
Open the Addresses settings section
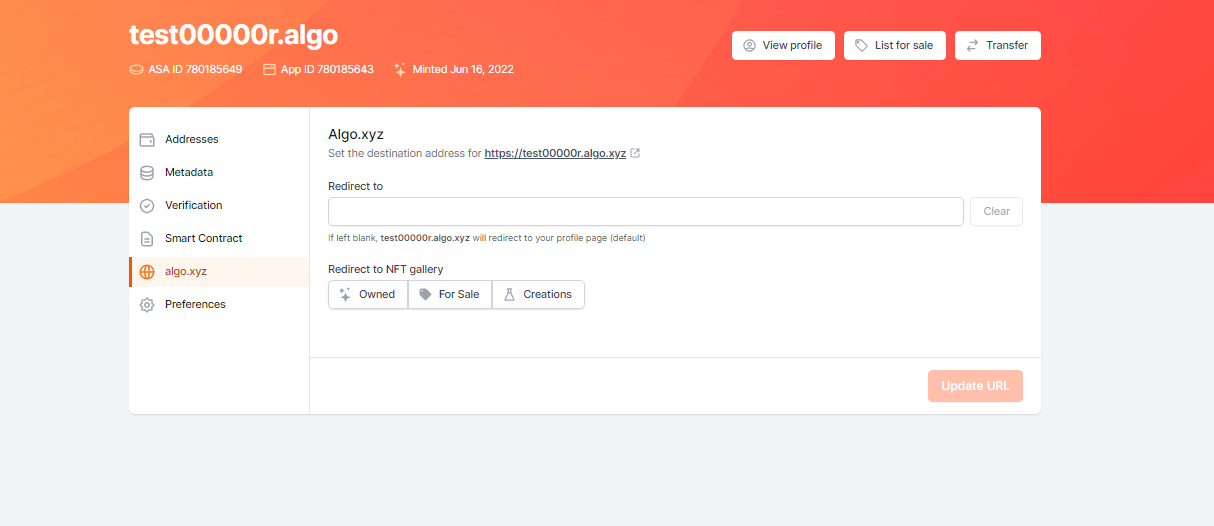pos(191,140)
